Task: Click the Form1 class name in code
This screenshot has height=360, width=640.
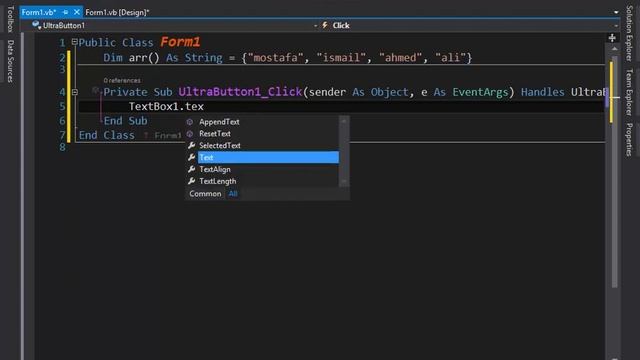Action: pyautogui.click(x=180, y=42)
